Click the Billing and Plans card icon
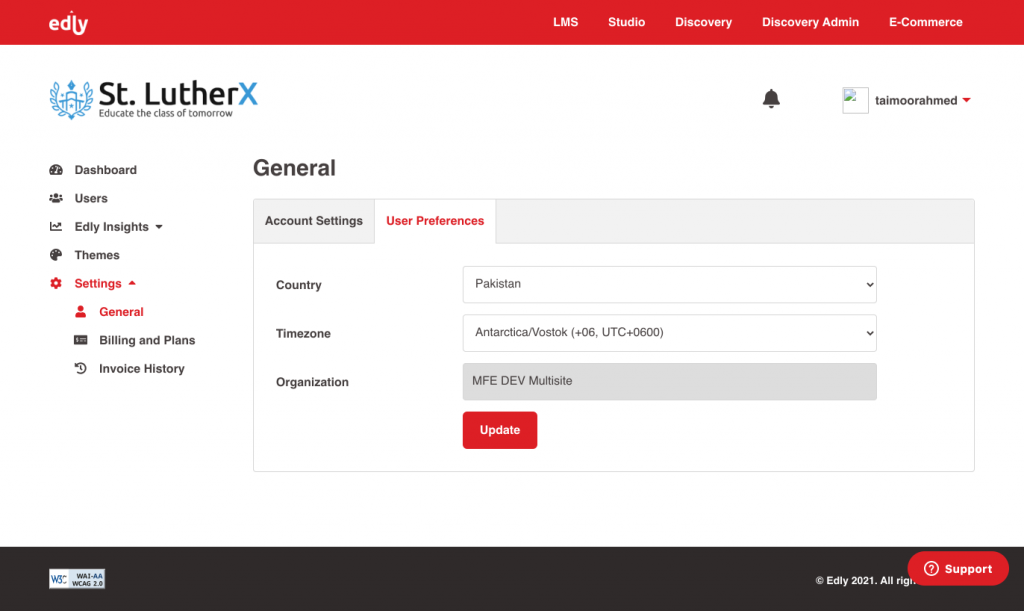The width and height of the screenshot is (1024, 611). point(80,340)
